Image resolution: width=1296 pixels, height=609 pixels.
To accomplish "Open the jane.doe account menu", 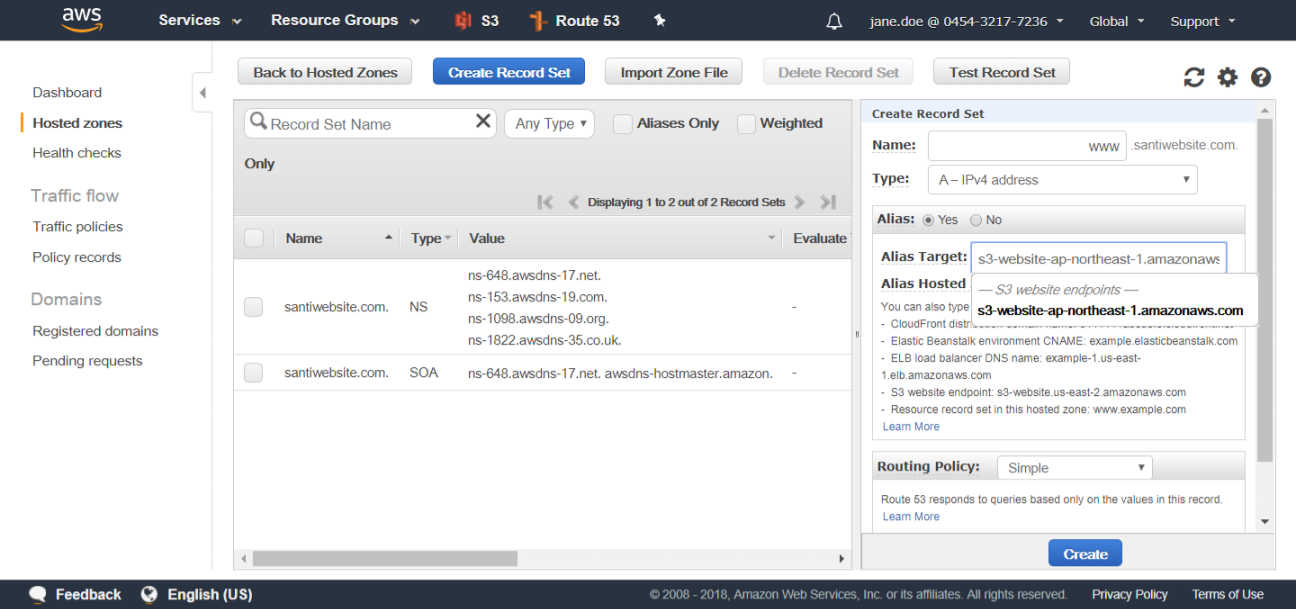I will coord(967,21).
